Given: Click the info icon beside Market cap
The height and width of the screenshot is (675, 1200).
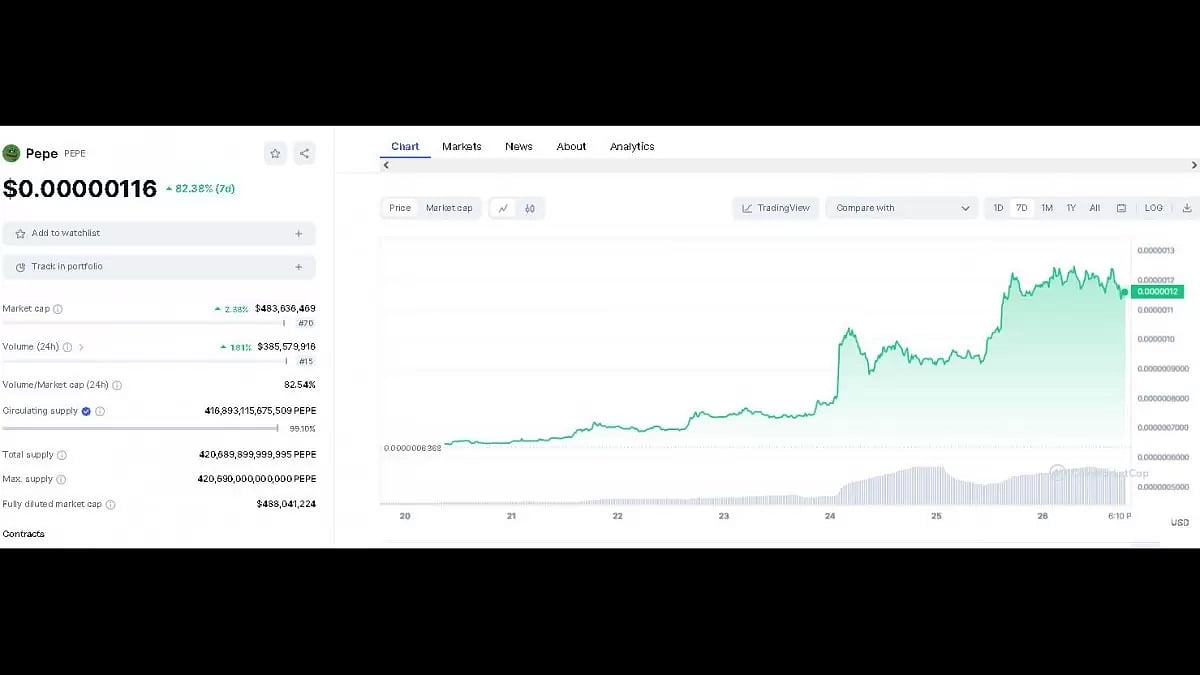Looking at the screenshot, I should point(58,310).
